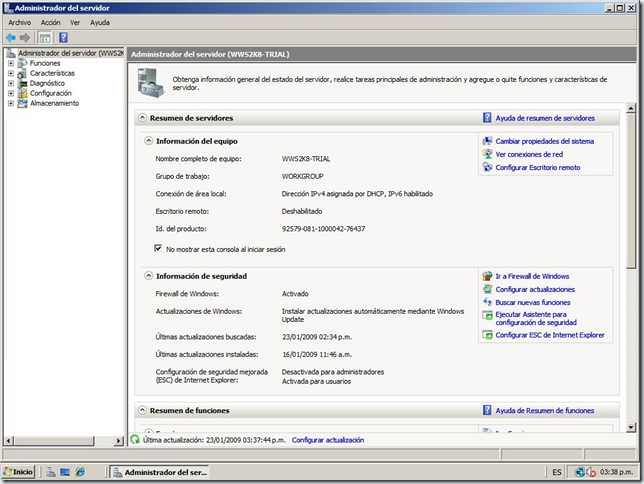Screen dimensions: 644x484
Task: Expand the Configuración tree node
Action: [x=11, y=93]
